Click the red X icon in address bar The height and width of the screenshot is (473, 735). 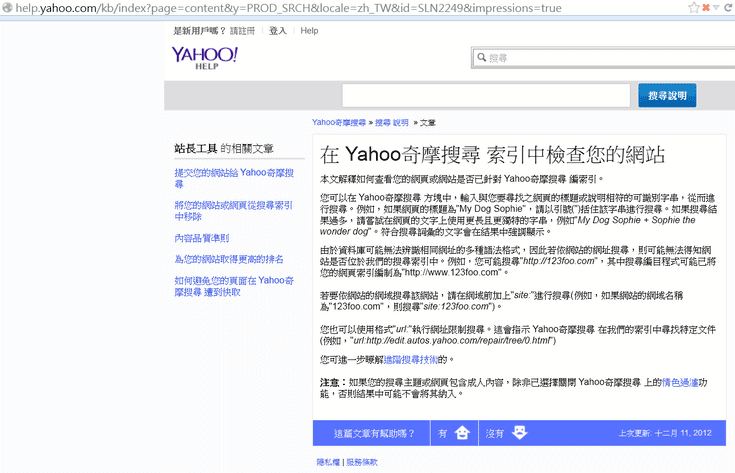coord(705,8)
